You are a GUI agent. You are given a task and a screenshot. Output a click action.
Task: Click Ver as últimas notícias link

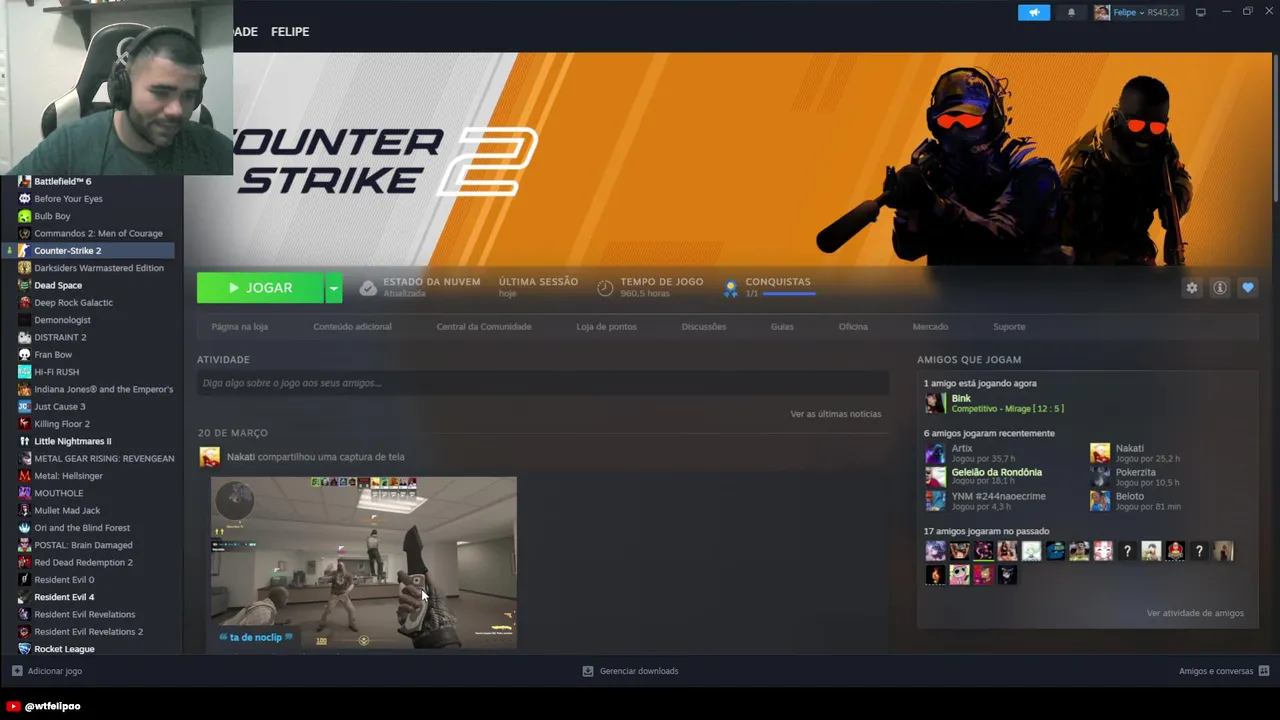coord(836,414)
